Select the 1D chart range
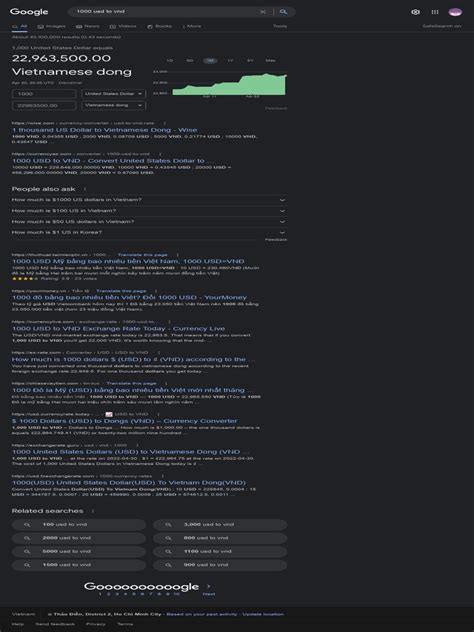The image size is (474, 632). pyautogui.click(x=170, y=60)
